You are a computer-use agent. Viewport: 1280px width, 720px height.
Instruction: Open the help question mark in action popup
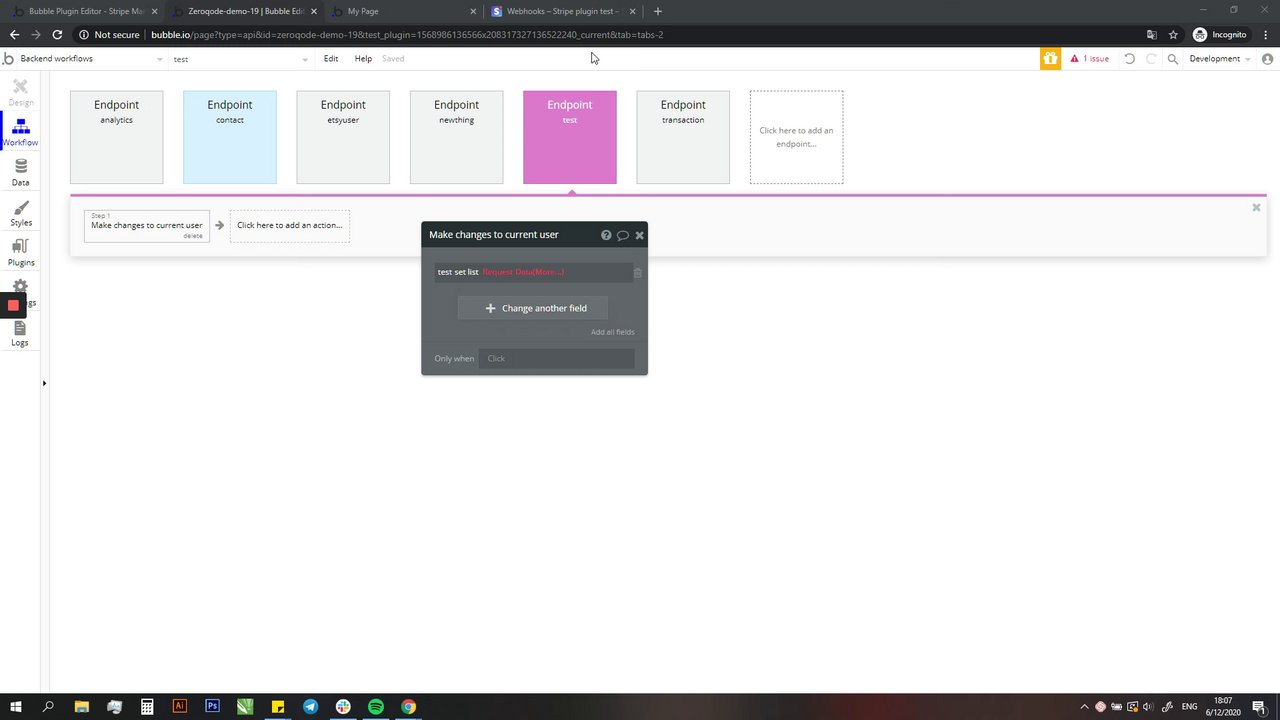606,235
